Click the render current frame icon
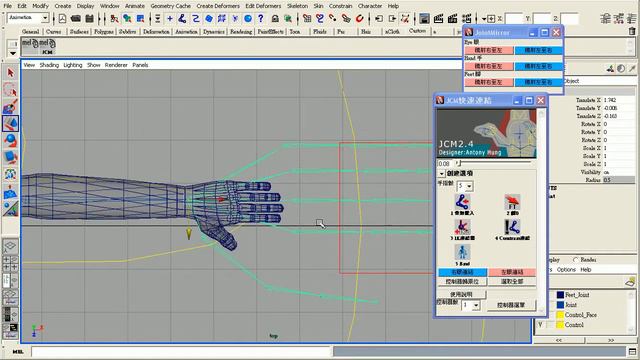Viewport: 640px width, 360px height. [438, 18]
